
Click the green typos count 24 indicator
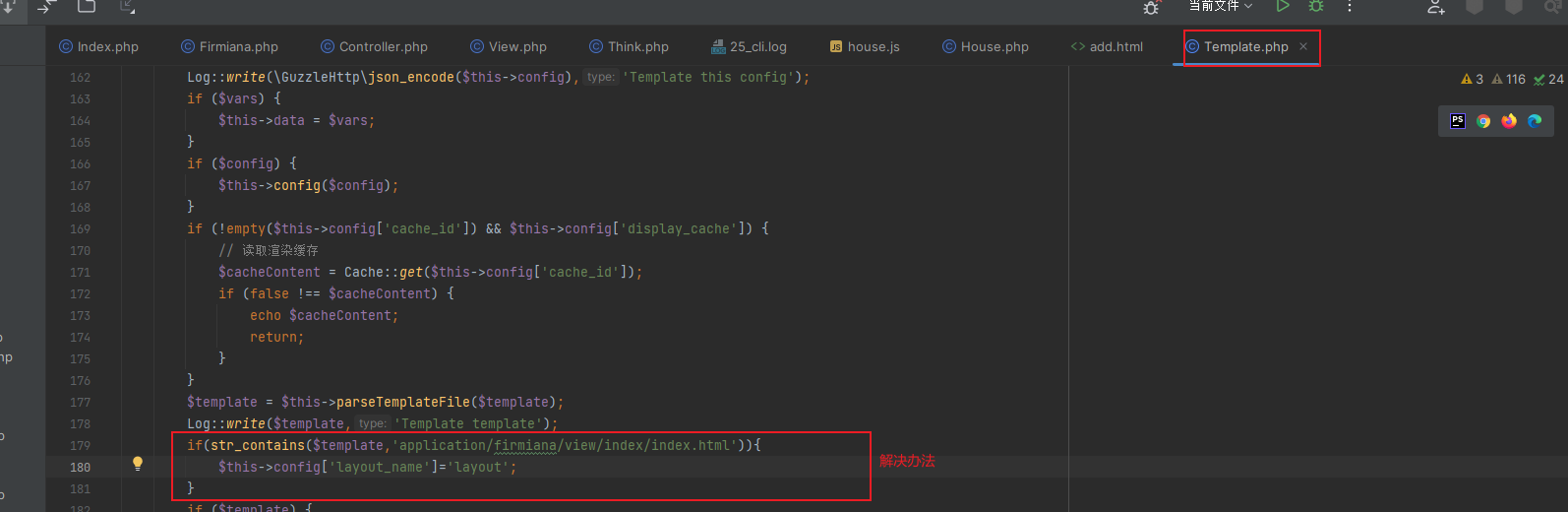pyautogui.click(x=1548, y=79)
